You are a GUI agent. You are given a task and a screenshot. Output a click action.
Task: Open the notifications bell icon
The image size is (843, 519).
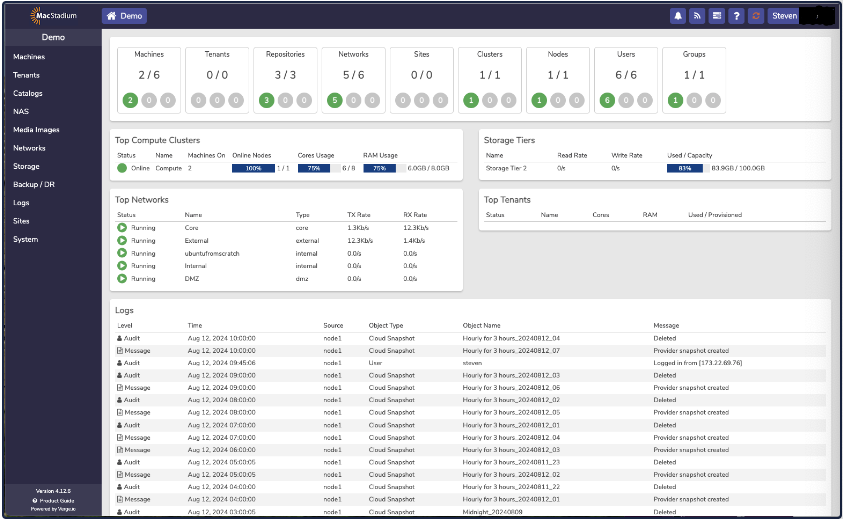(x=678, y=16)
